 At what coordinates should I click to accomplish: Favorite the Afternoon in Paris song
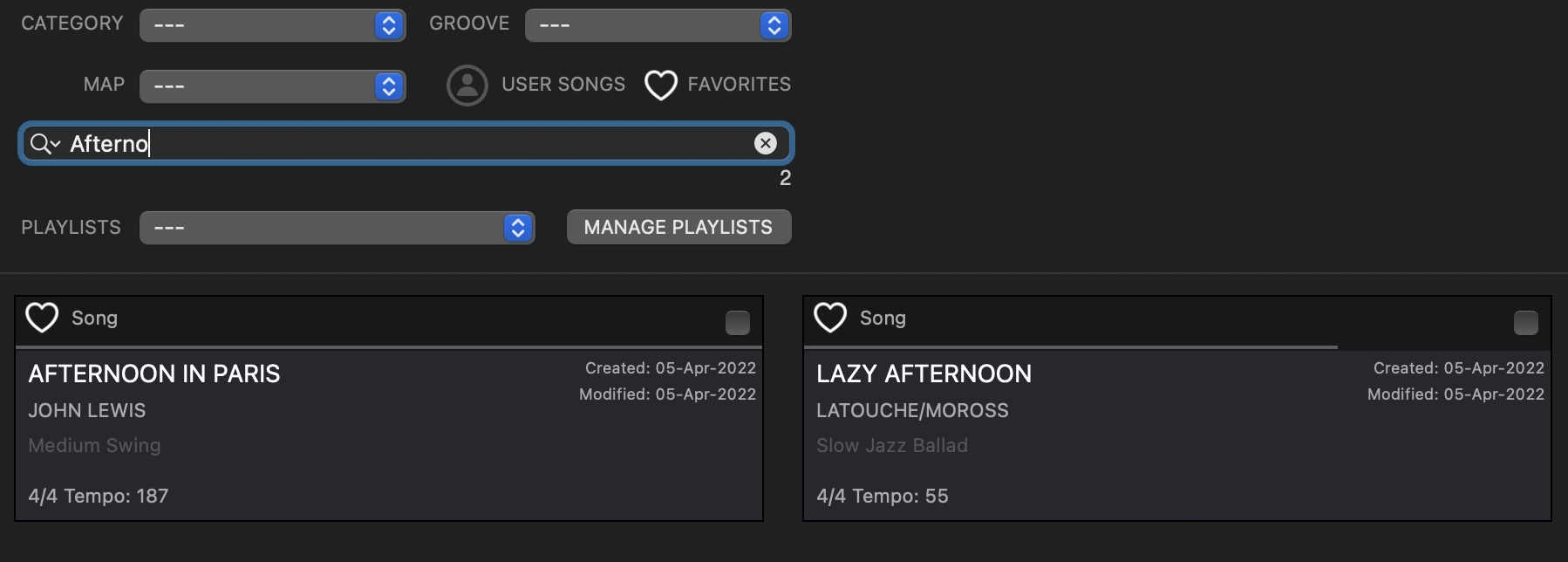click(42, 318)
